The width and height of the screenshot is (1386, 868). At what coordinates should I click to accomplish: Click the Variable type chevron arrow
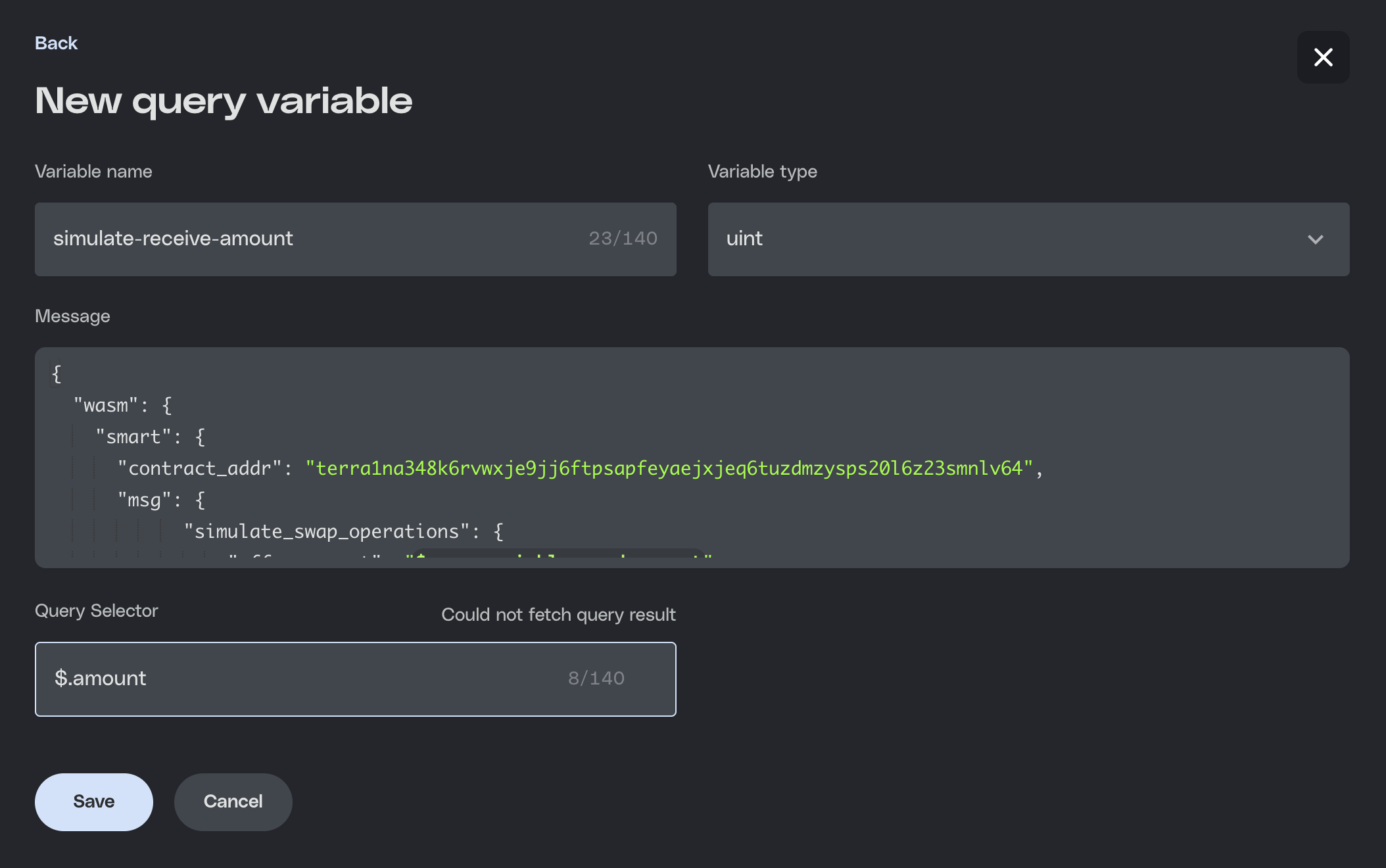1315,239
